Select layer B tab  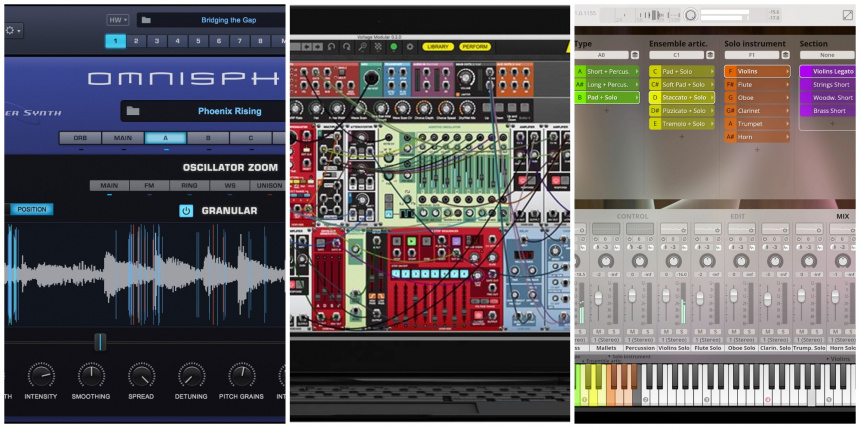click(208, 138)
